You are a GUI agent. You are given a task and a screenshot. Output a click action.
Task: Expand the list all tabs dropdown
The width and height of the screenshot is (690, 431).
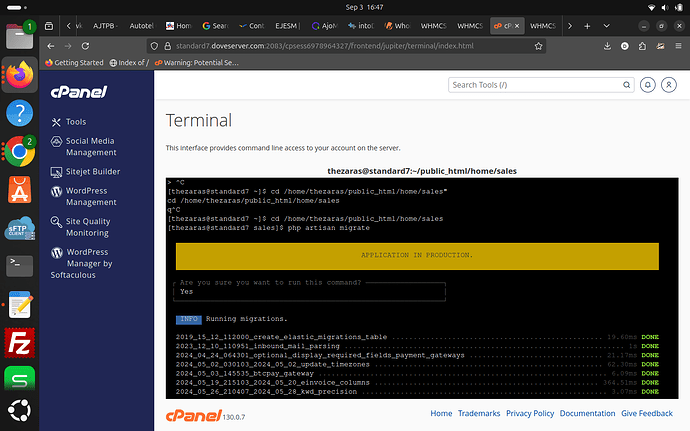point(606,26)
